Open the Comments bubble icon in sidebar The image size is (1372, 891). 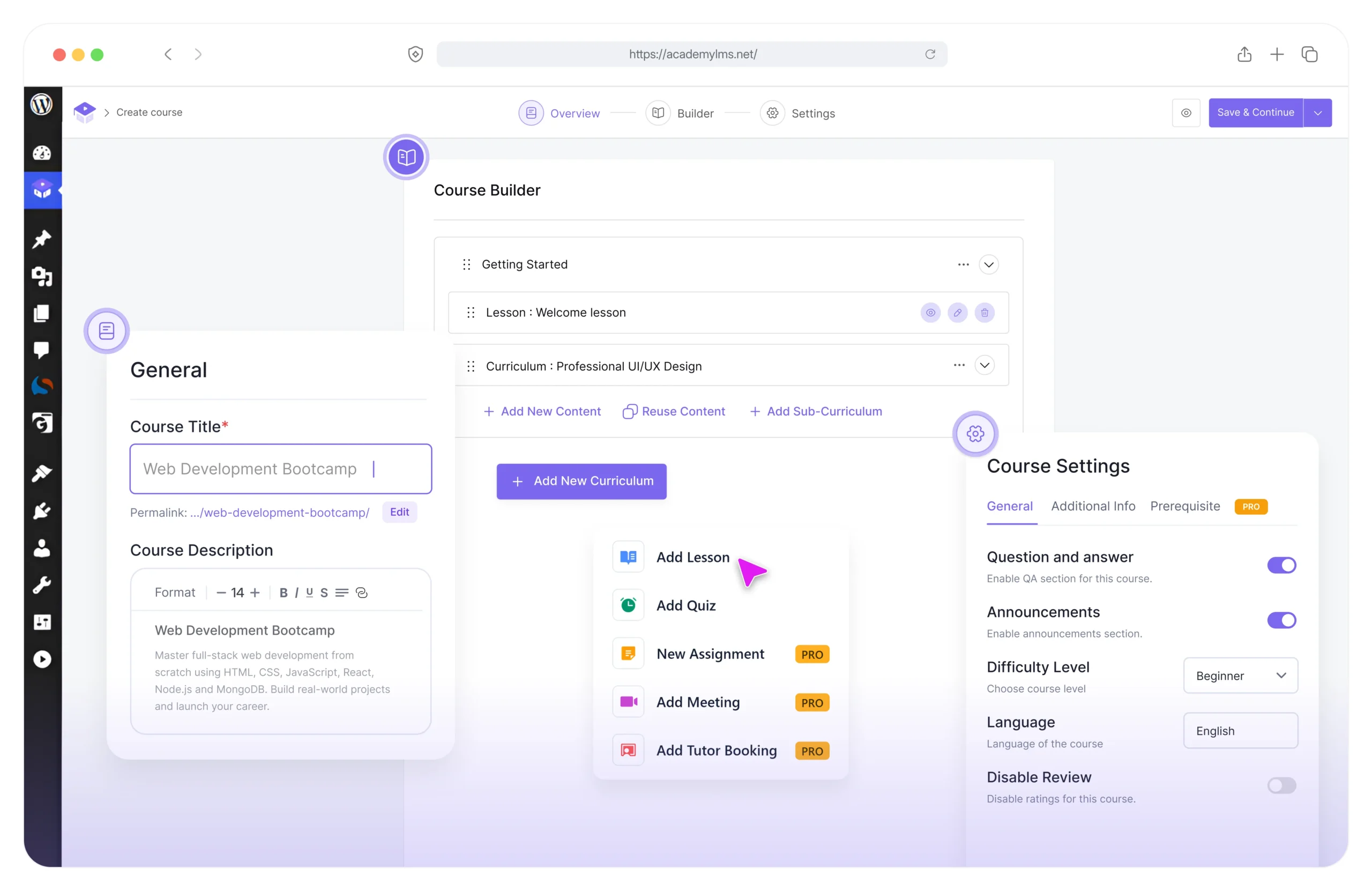pos(41,350)
